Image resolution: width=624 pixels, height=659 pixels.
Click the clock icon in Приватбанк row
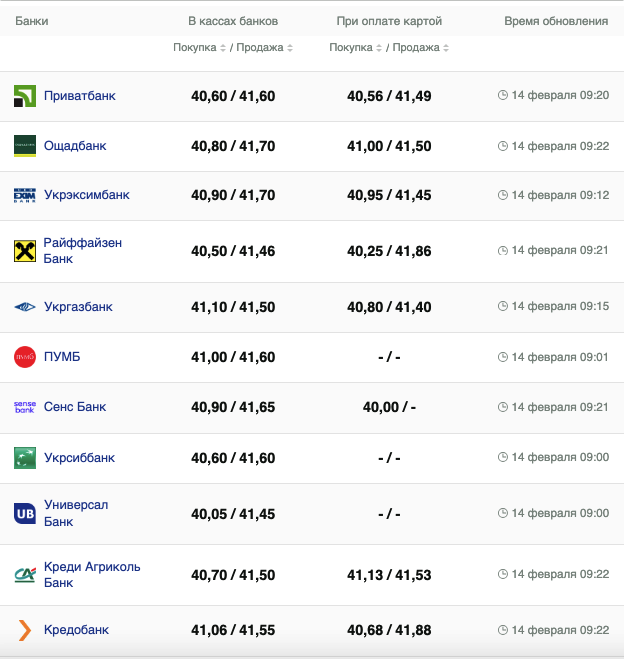pyautogui.click(x=503, y=96)
